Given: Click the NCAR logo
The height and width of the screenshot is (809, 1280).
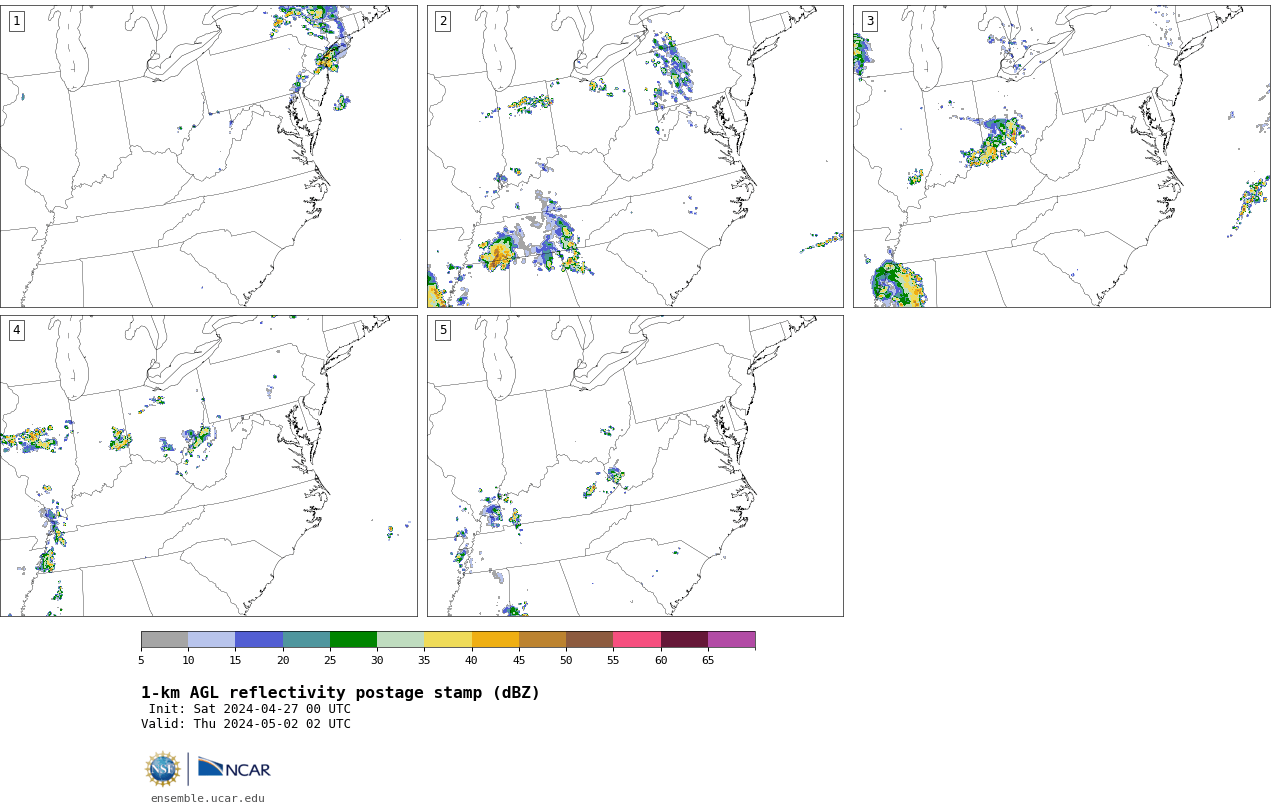Looking at the screenshot, I should (x=234, y=768).
